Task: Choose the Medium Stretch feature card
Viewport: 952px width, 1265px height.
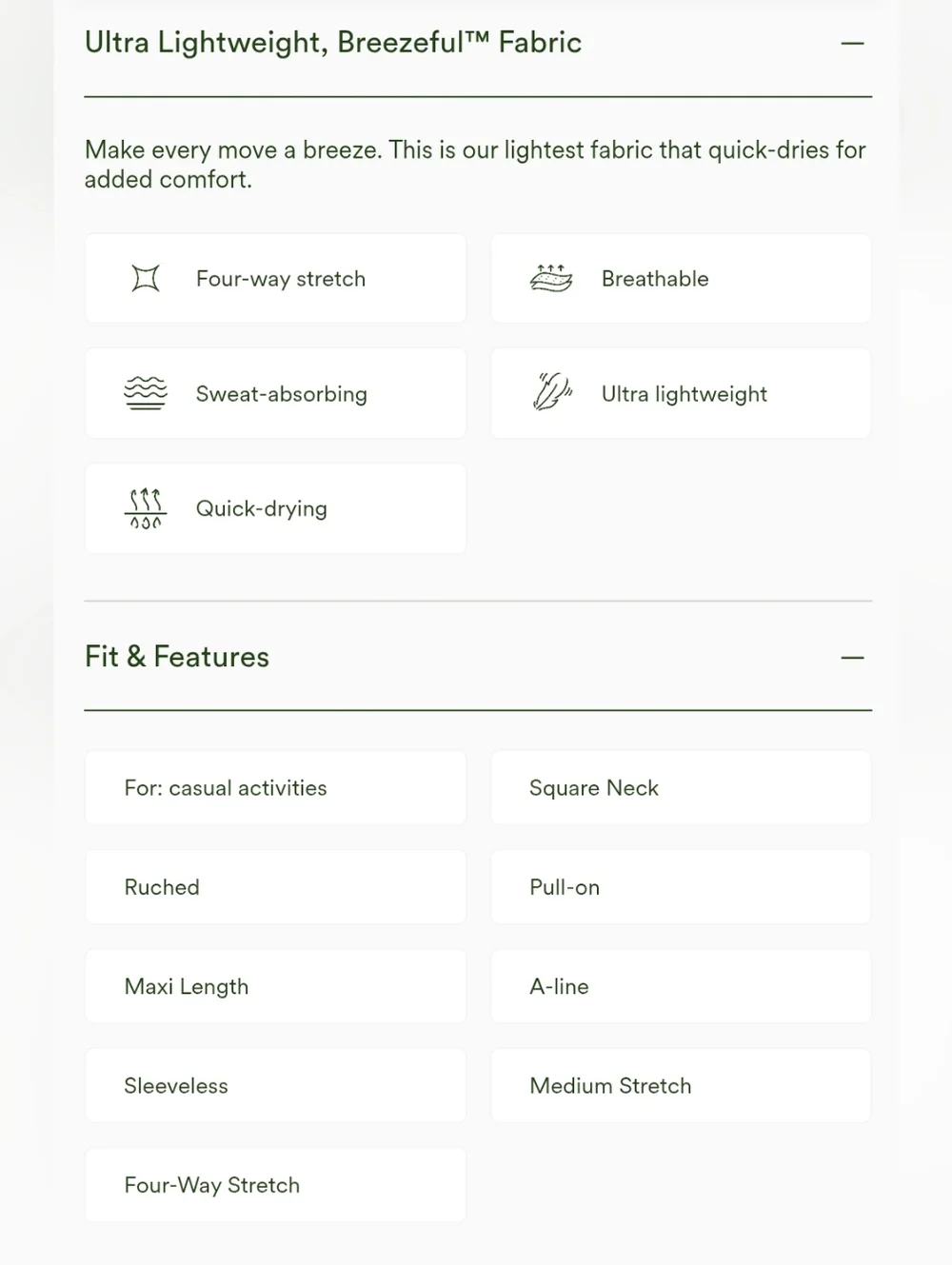Action: 681,1086
